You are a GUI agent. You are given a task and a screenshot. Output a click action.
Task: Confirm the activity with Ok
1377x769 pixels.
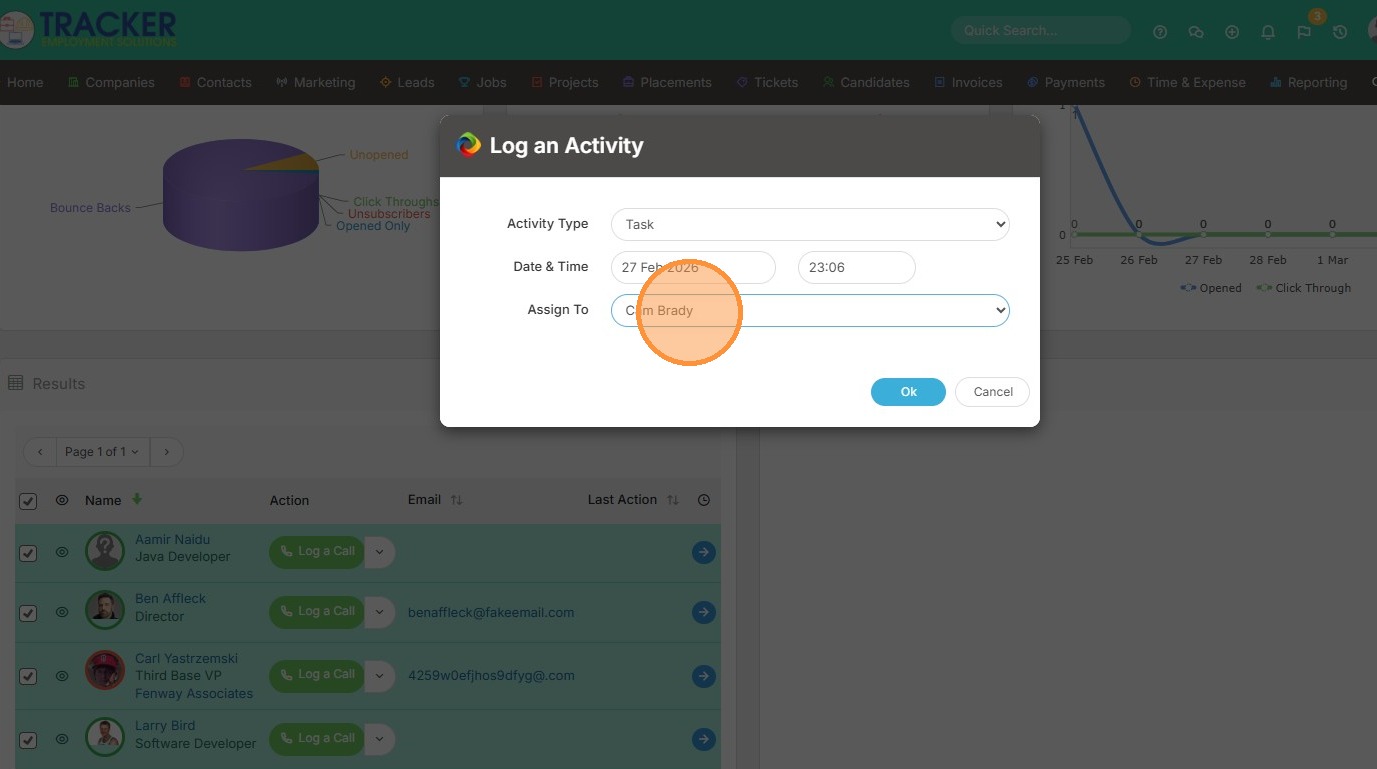pos(908,392)
